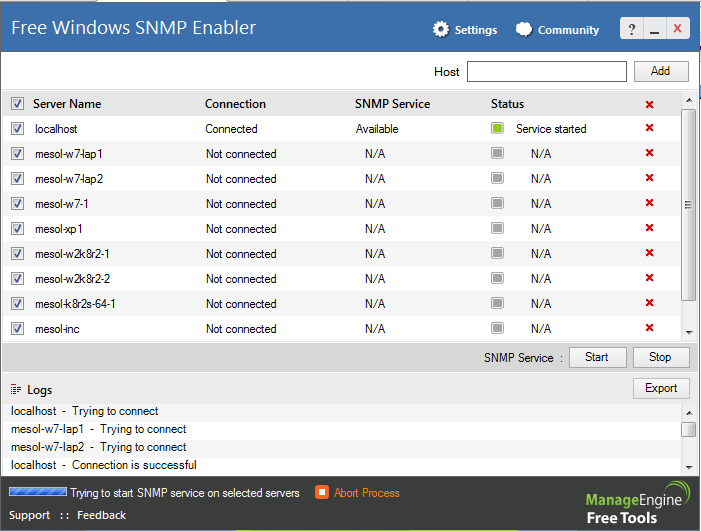Viewport: 701px width, 531px height.
Task: Export the logs
Action: (661, 388)
